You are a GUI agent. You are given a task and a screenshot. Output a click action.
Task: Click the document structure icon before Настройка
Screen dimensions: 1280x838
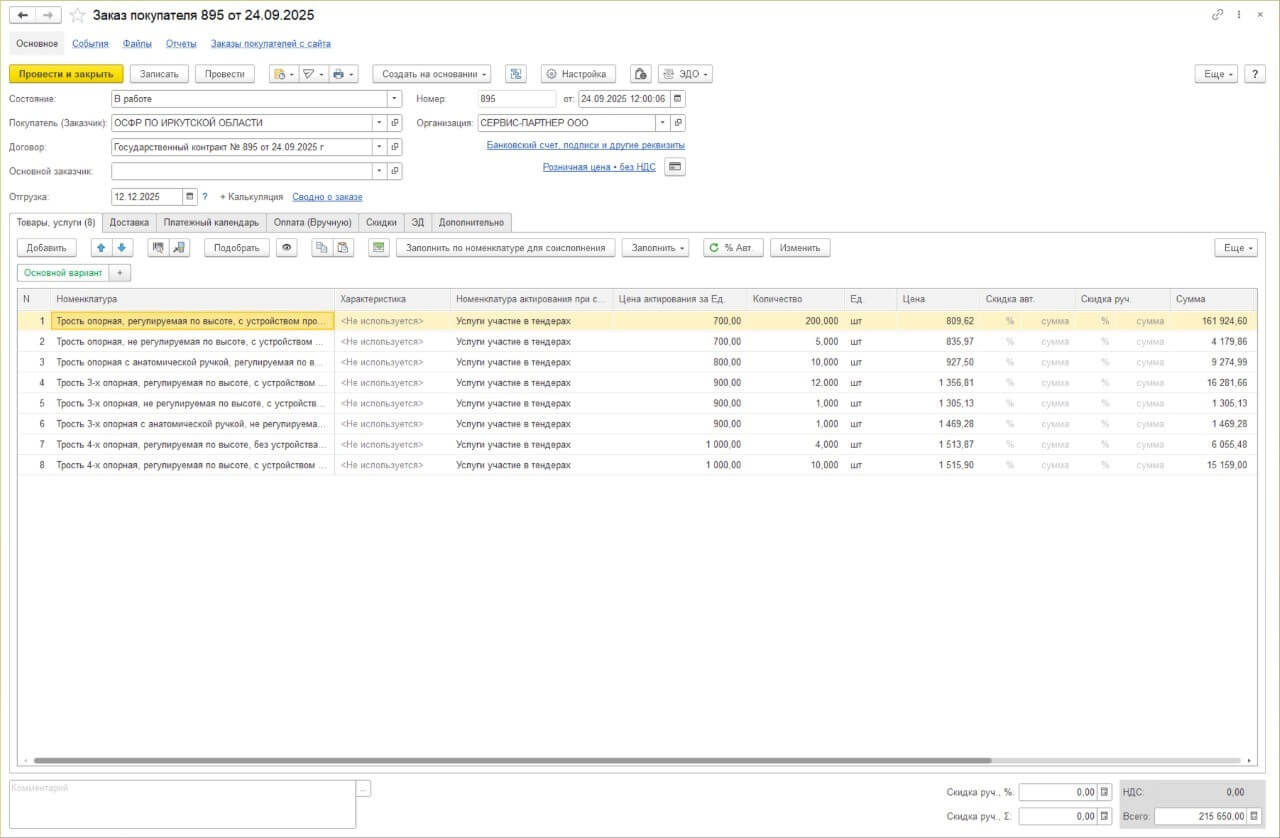516,74
